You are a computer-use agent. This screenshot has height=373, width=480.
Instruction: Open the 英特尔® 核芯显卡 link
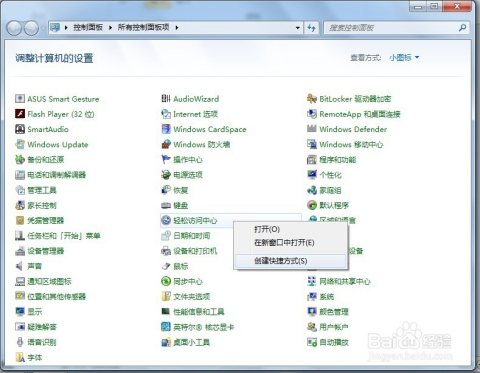(204, 327)
